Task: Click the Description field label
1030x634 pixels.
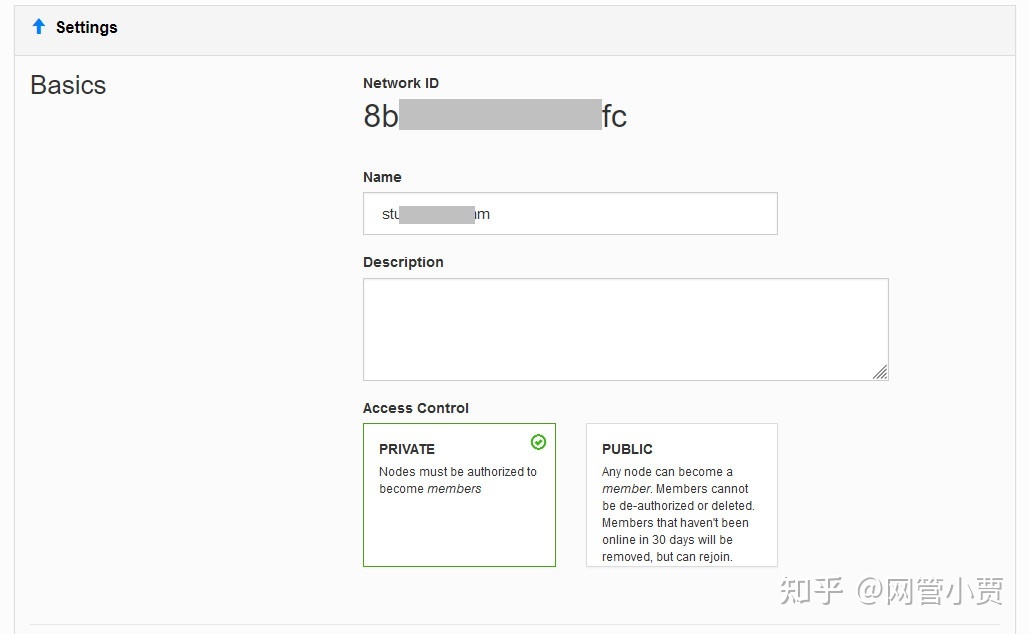Action: tap(403, 262)
